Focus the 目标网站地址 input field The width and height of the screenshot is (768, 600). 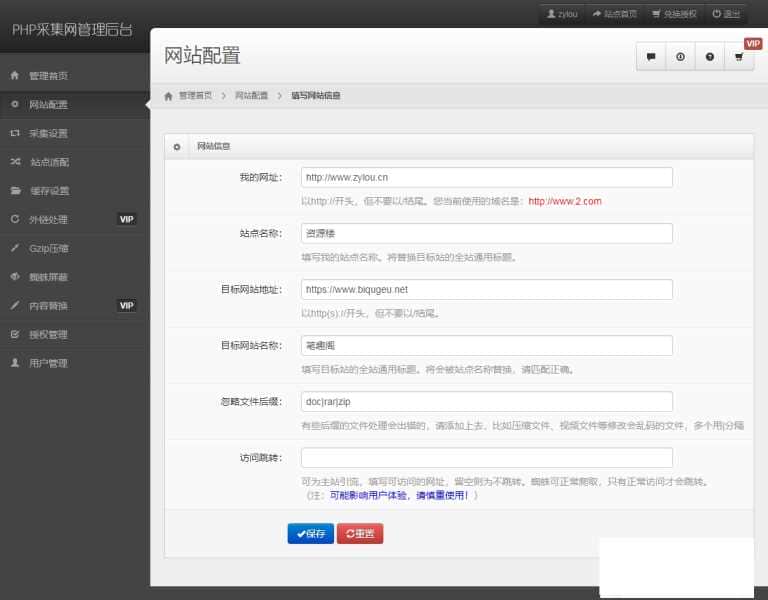487,289
